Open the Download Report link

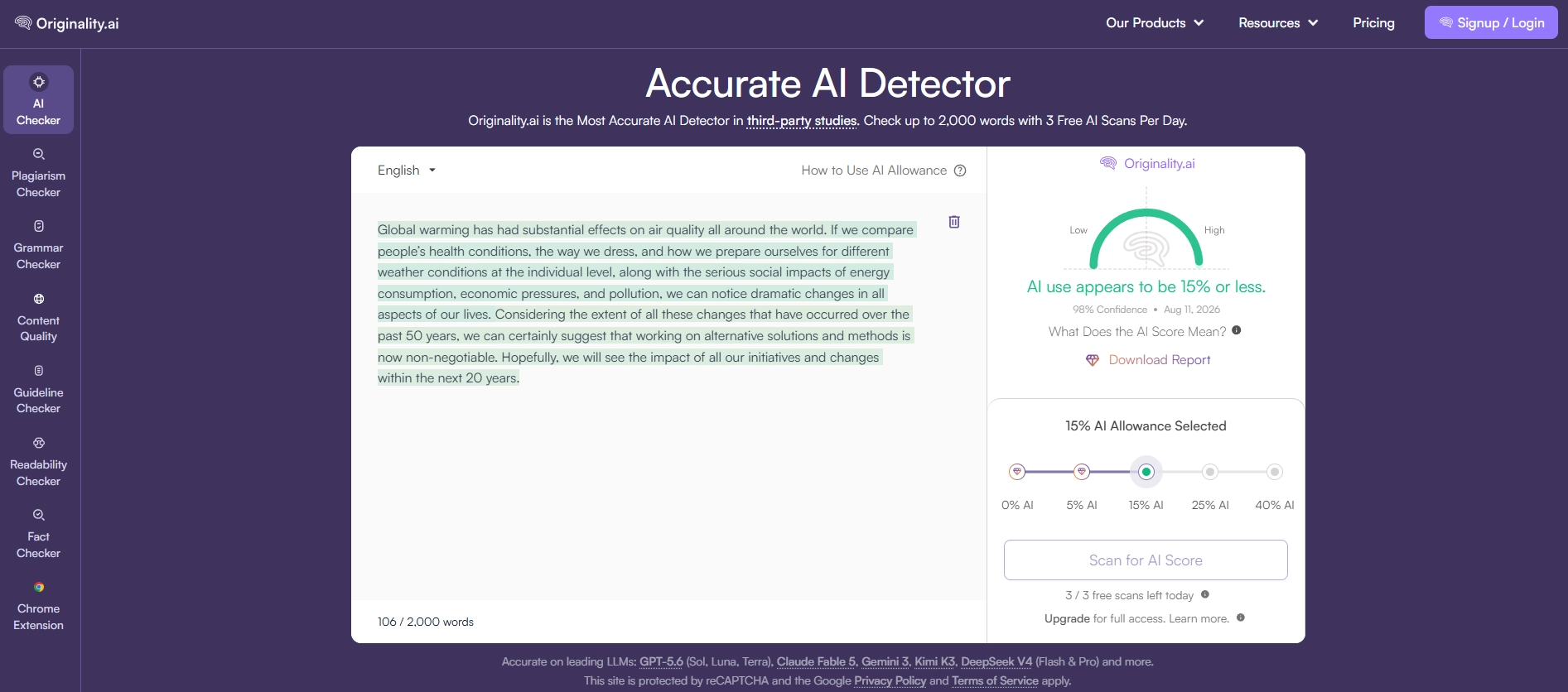click(1160, 360)
